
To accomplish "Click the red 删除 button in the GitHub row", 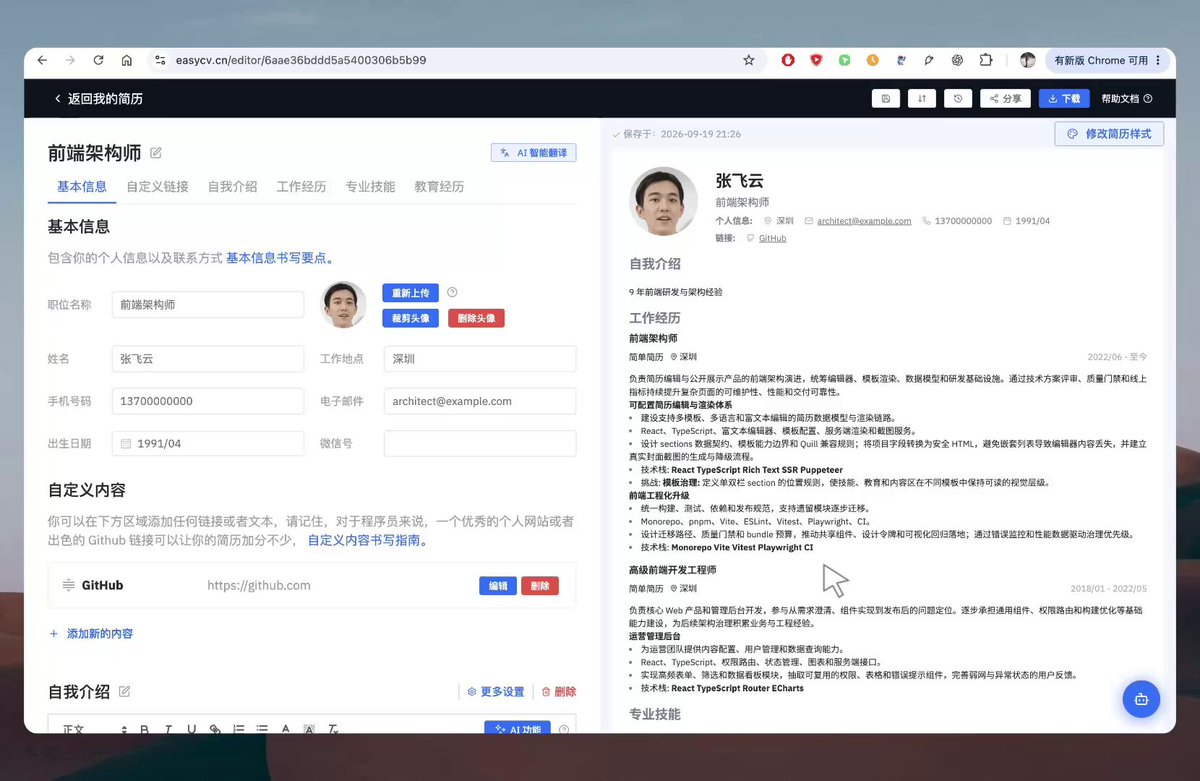I will pos(540,586).
